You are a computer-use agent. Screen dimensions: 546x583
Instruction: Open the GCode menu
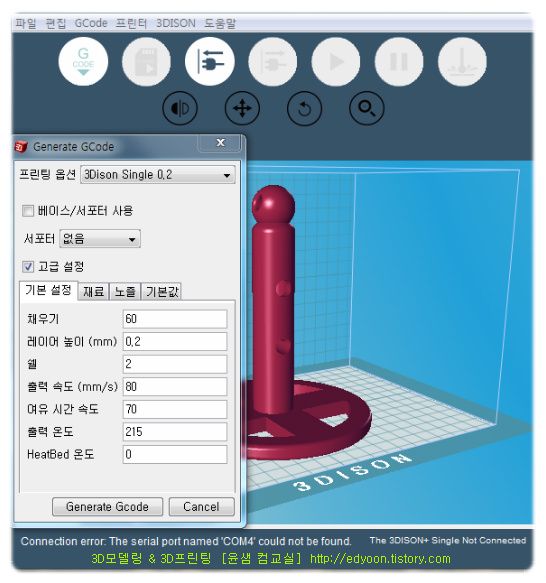tap(91, 23)
